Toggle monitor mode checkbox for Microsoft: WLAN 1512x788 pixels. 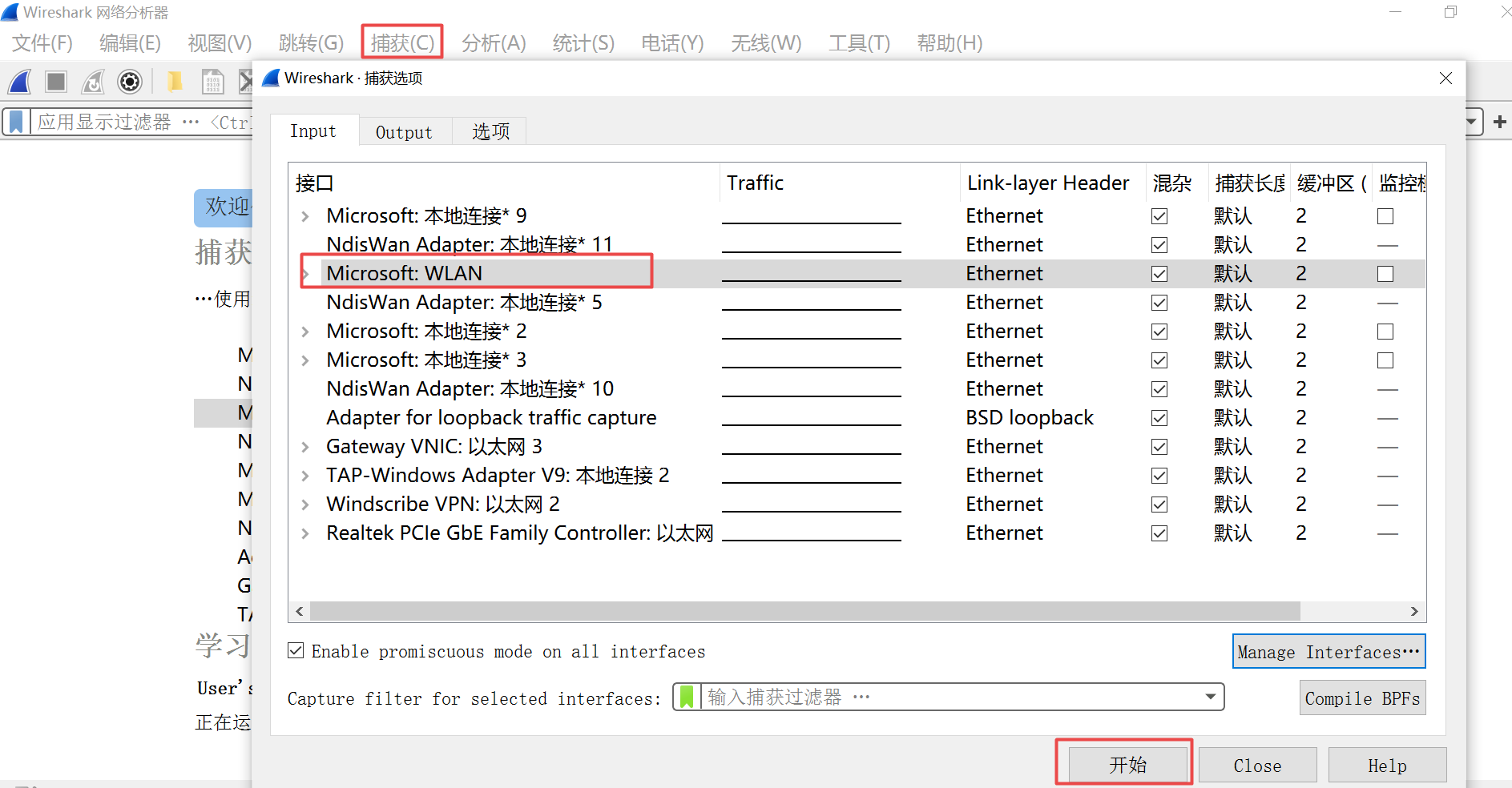[1385, 274]
